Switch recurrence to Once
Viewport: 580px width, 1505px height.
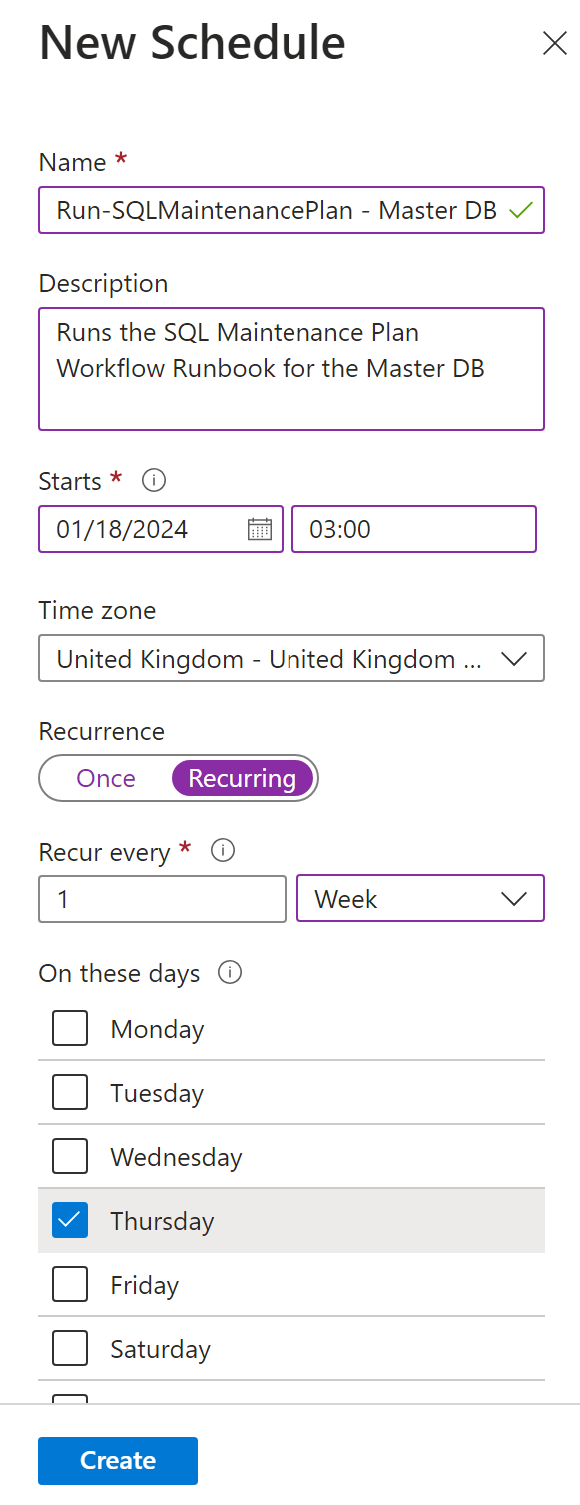106,778
